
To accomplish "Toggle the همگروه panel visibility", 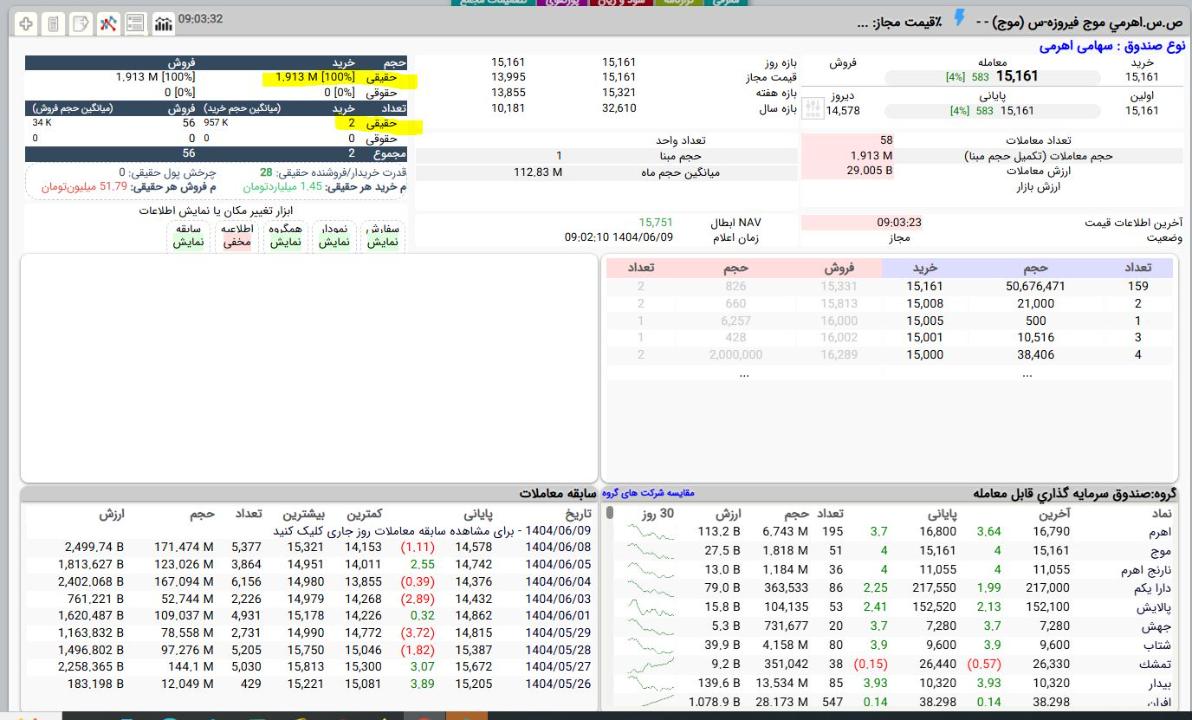I will [x=287, y=235].
